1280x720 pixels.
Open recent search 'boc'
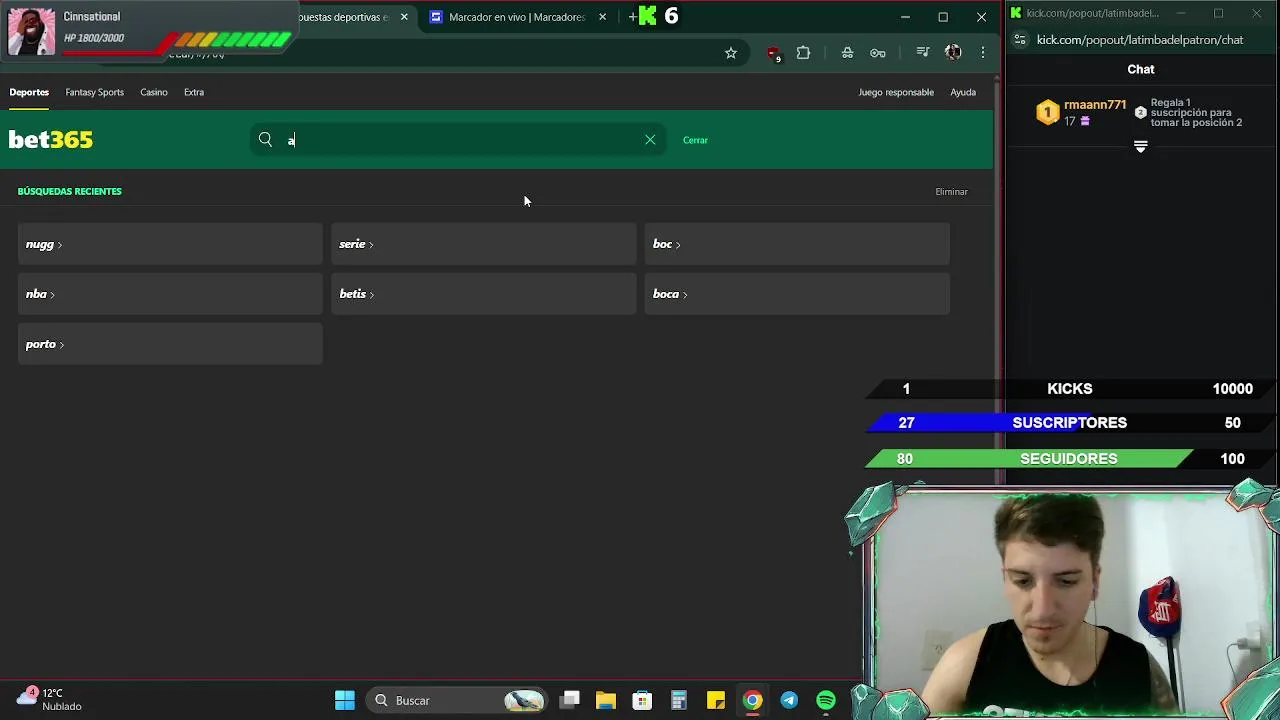pyautogui.click(x=797, y=244)
